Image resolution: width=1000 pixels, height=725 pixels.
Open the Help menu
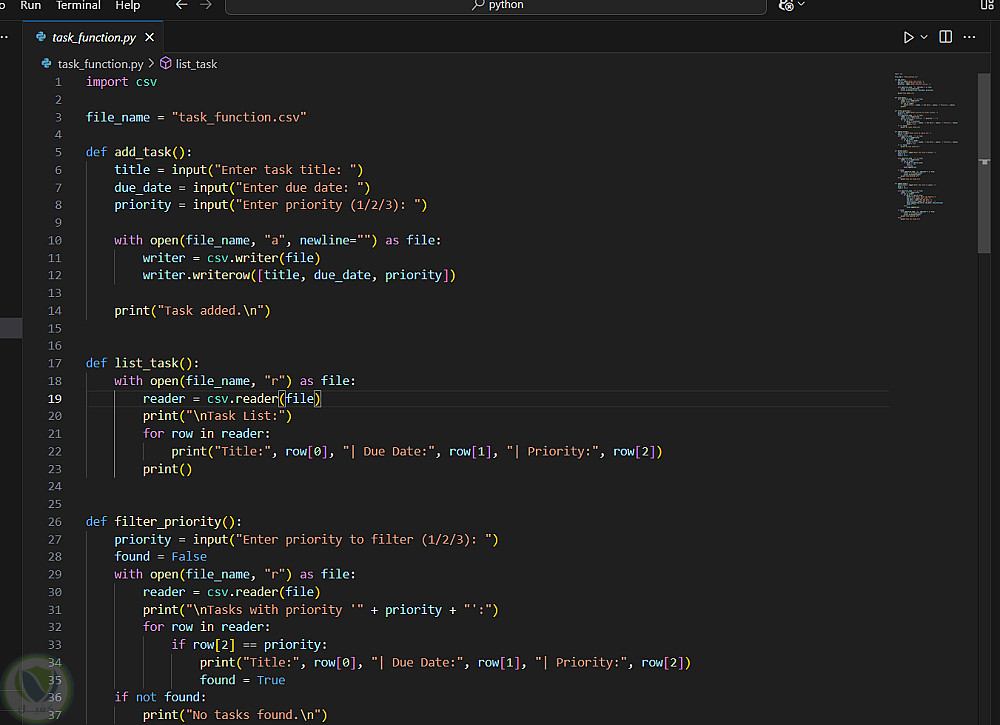pyautogui.click(x=128, y=5)
